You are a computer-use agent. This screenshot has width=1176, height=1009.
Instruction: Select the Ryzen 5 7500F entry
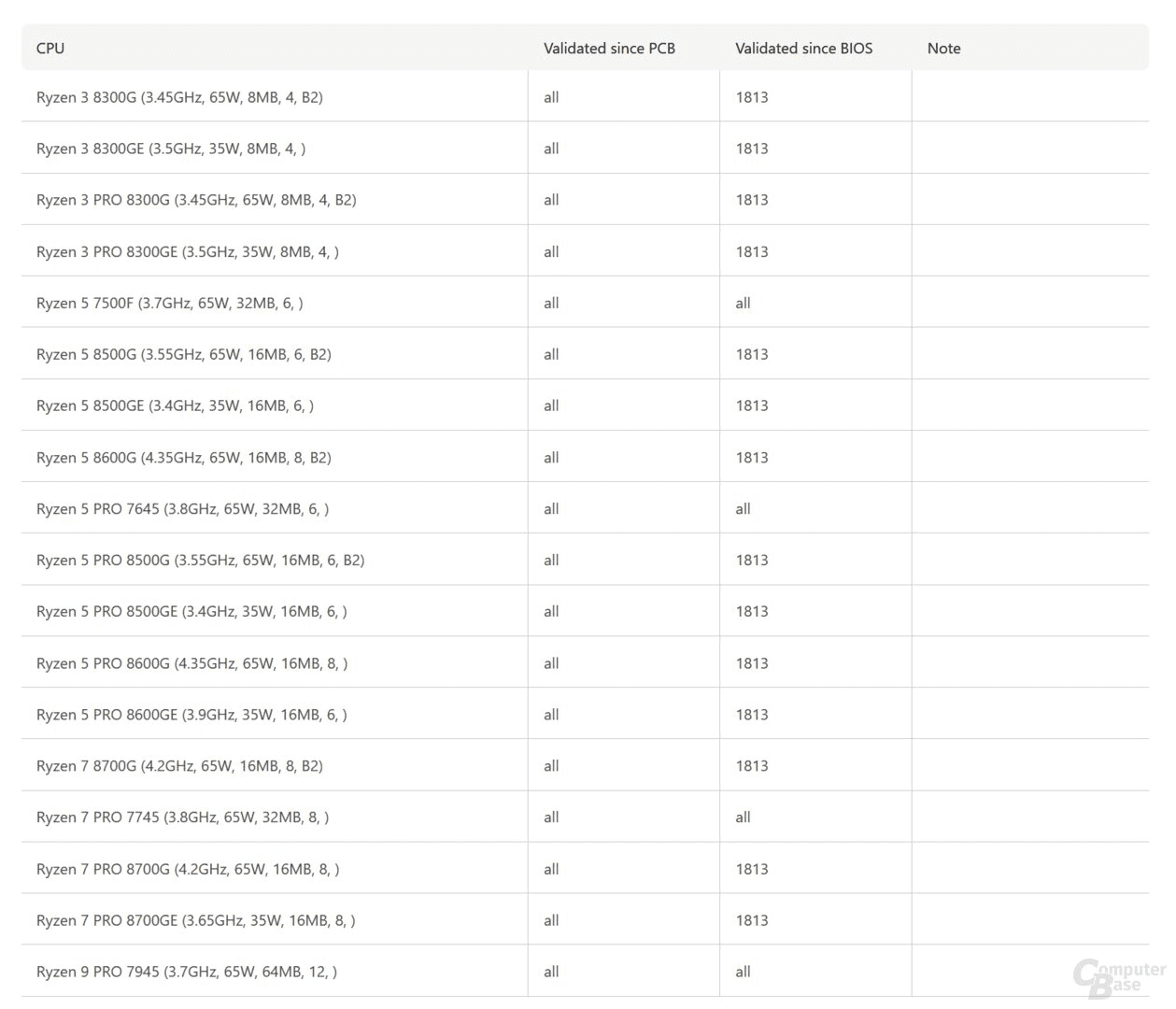pyautogui.click(x=169, y=303)
